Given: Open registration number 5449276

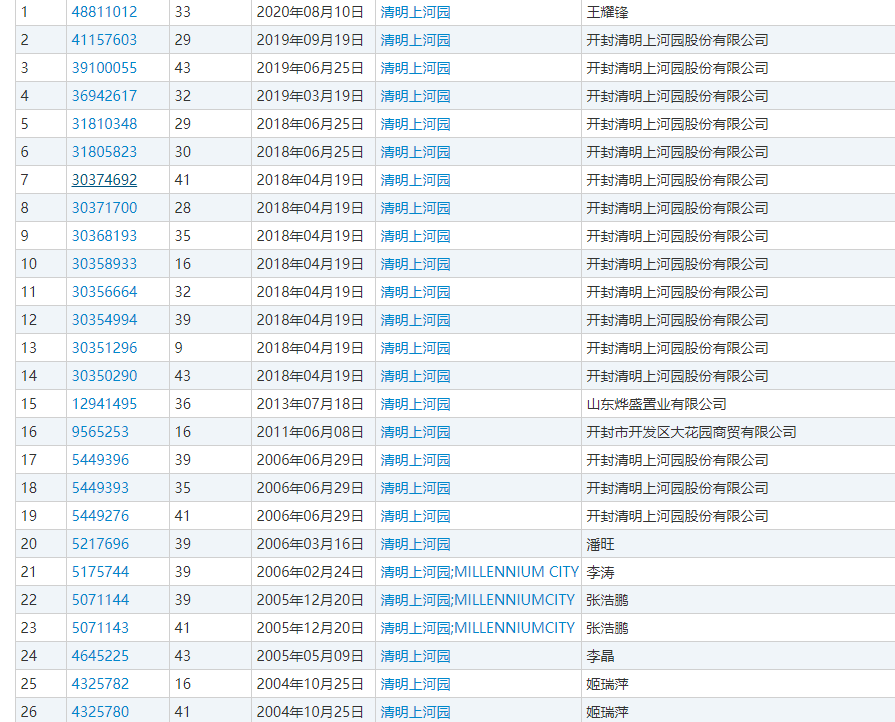Looking at the screenshot, I should click(x=100, y=516).
